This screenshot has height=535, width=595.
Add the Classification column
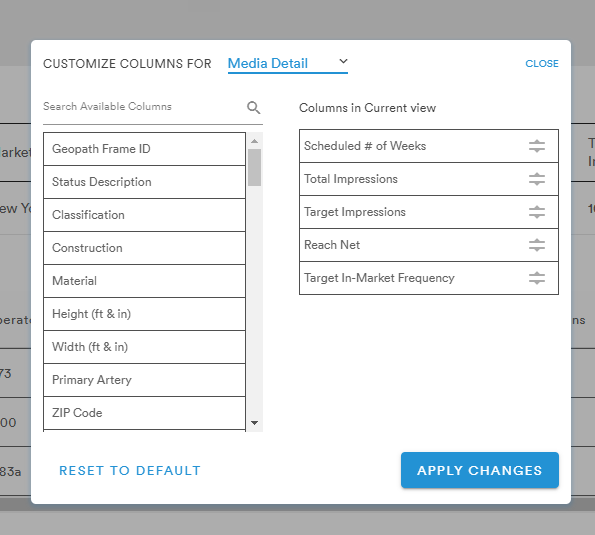coord(144,215)
